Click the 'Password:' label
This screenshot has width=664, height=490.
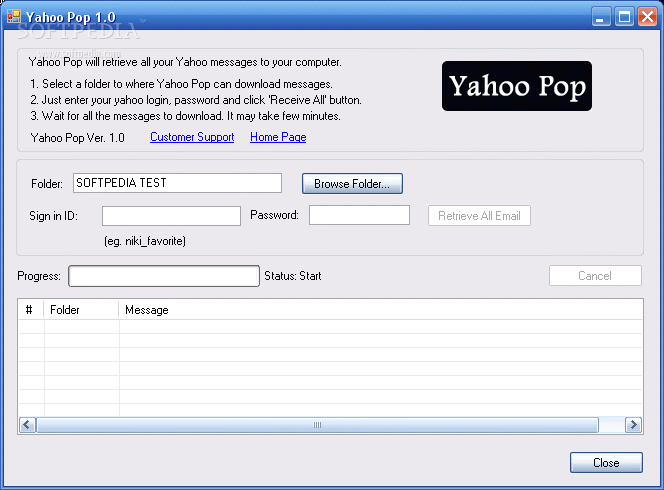pos(274,215)
